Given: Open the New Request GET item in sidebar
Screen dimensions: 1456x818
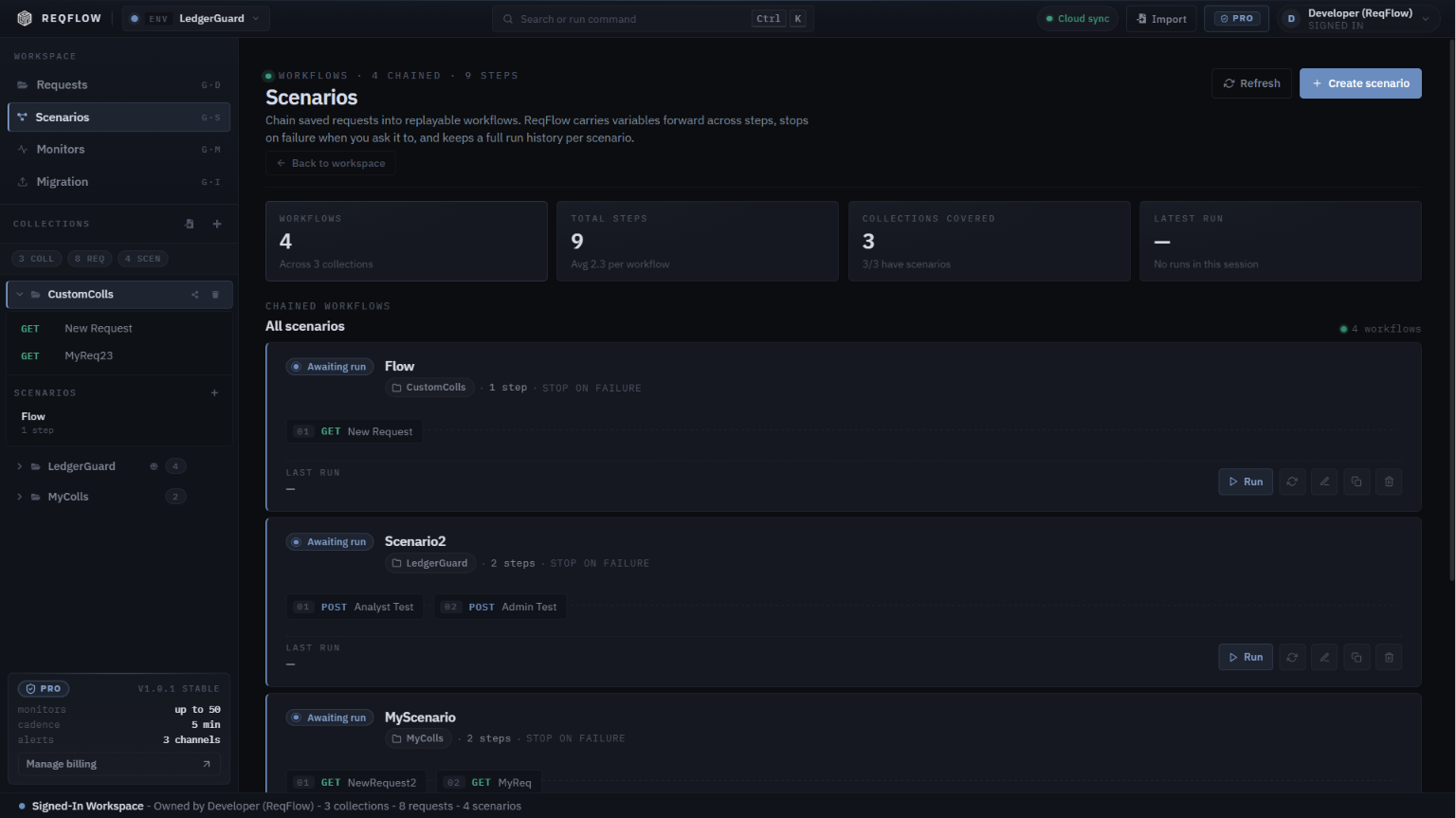Looking at the screenshot, I should pyautogui.click(x=118, y=329).
